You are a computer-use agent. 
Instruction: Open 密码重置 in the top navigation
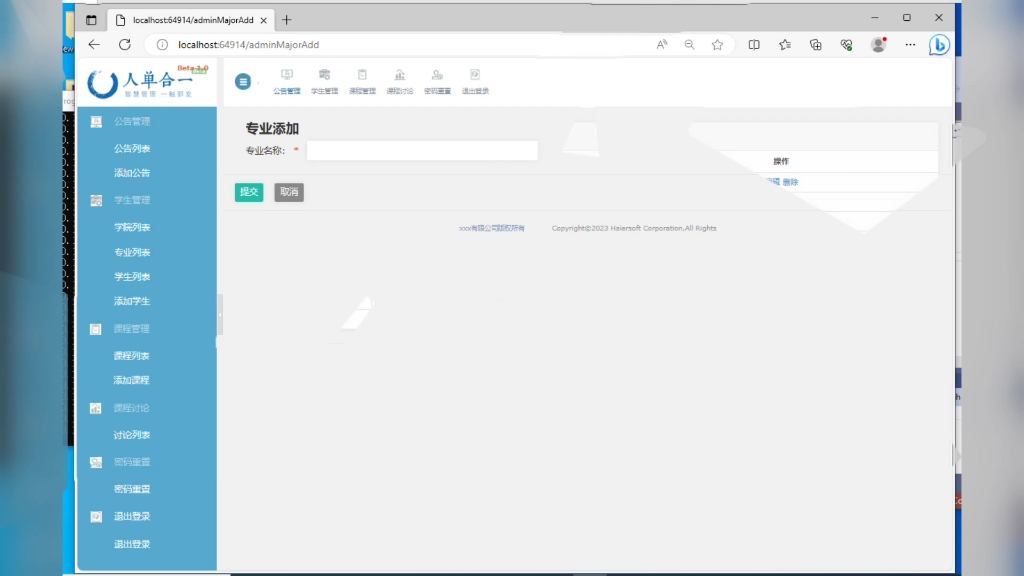click(438, 82)
